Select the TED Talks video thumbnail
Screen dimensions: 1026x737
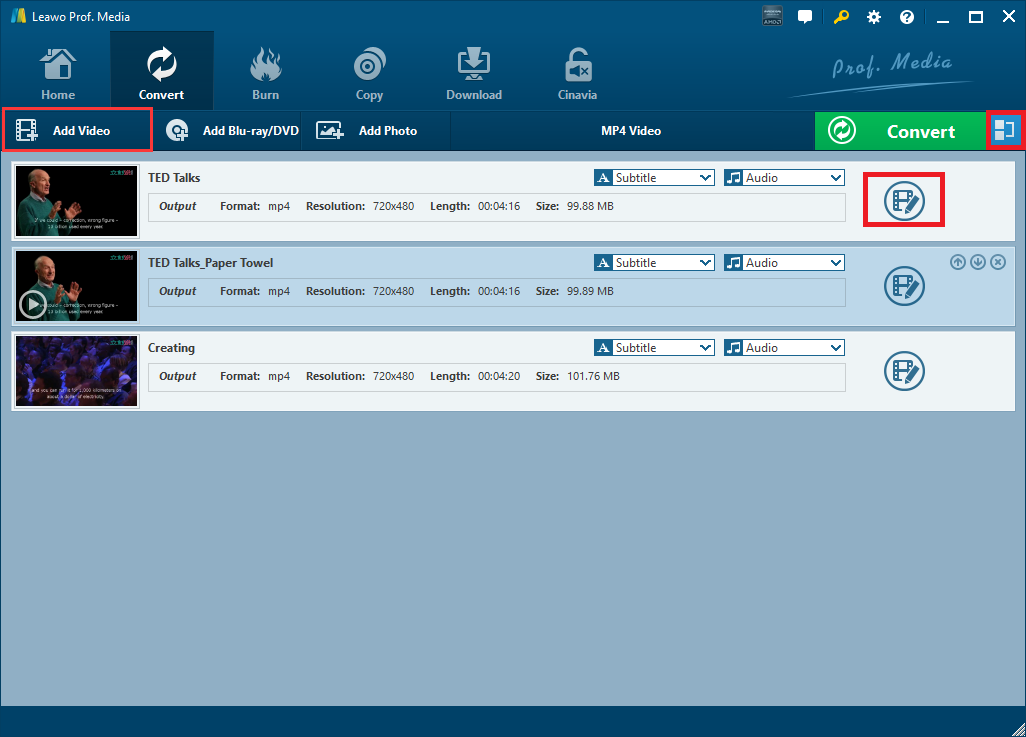click(77, 201)
